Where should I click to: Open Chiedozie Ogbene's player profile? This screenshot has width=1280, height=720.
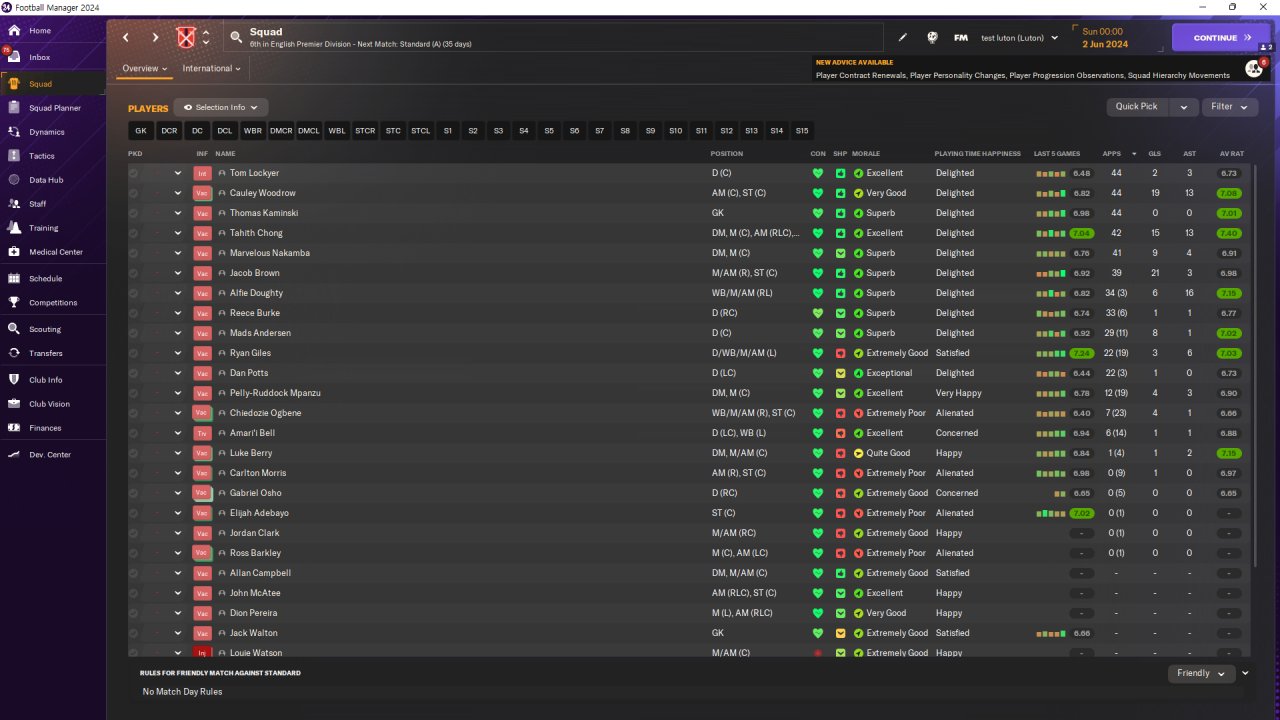pyautogui.click(x=265, y=413)
